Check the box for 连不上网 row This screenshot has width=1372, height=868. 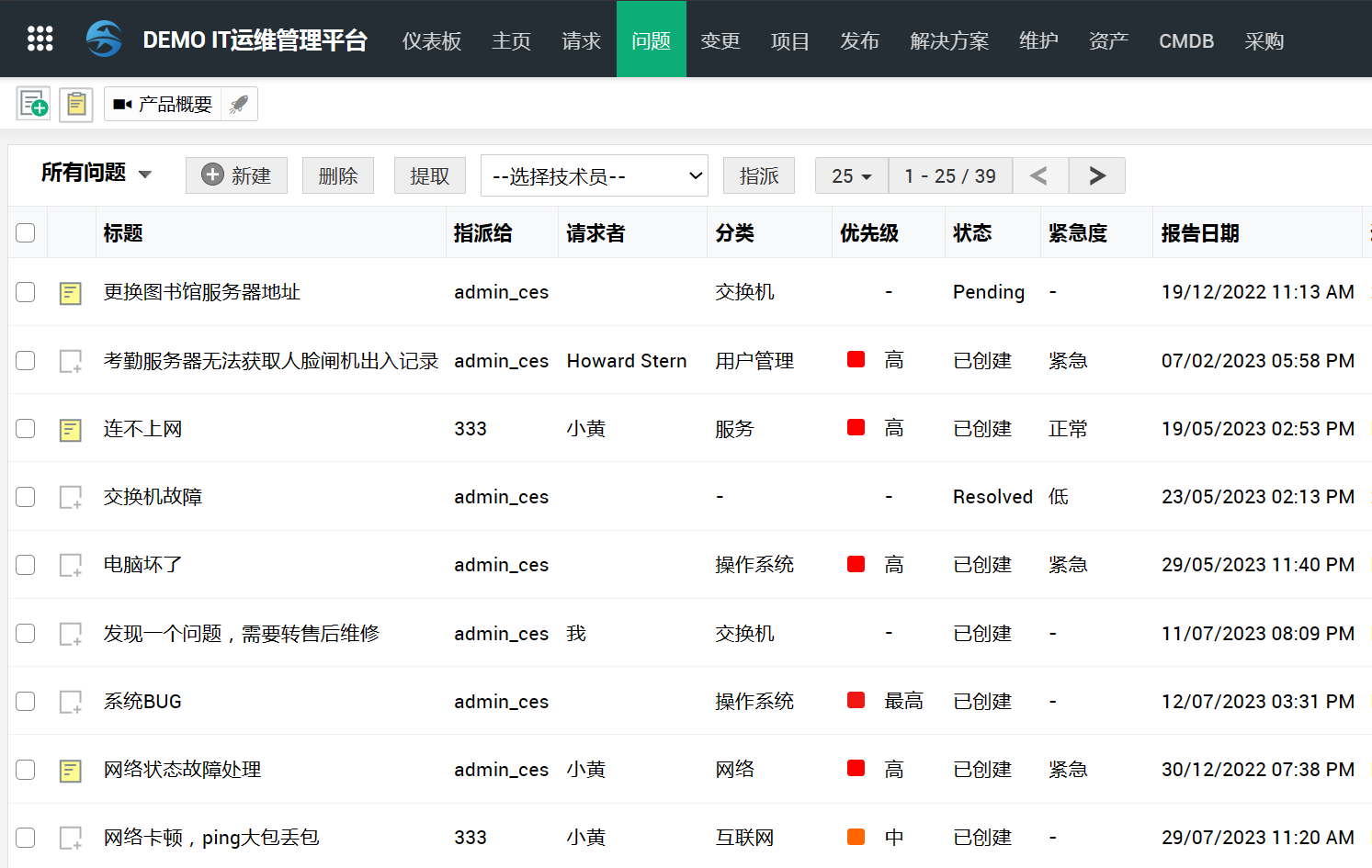(x=26, y=429)
